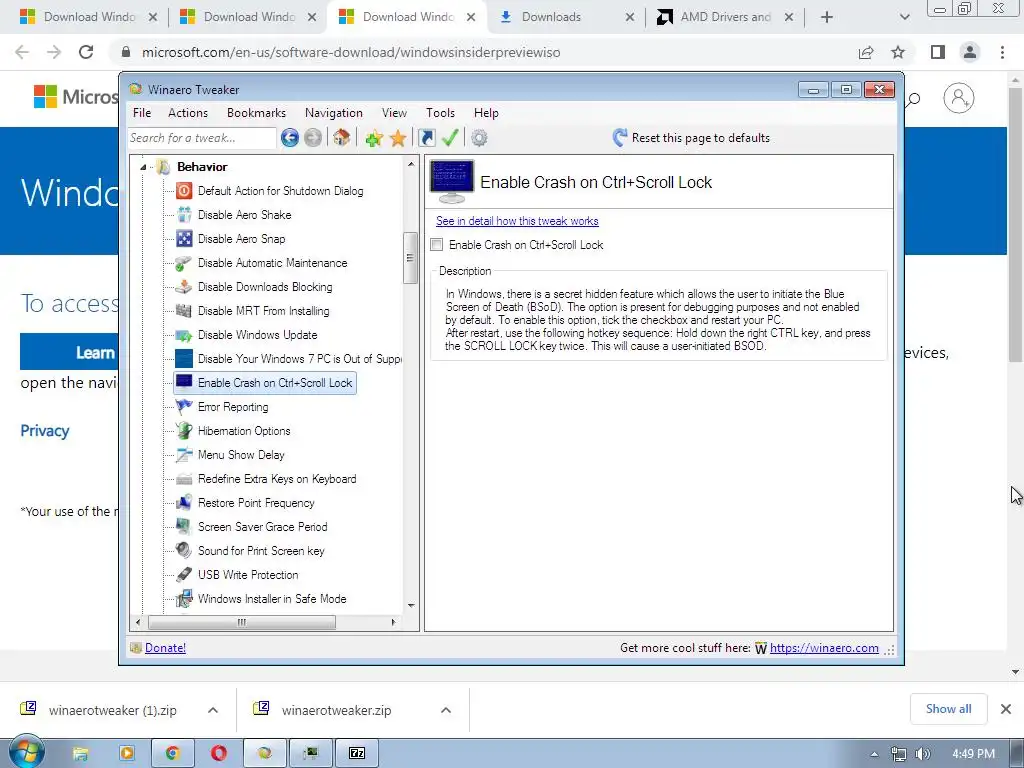Image resolution: width=1024 pixels, height=768 pixels.
Task: Click Privacy link on Microsoft page
Action: (45, 431)
